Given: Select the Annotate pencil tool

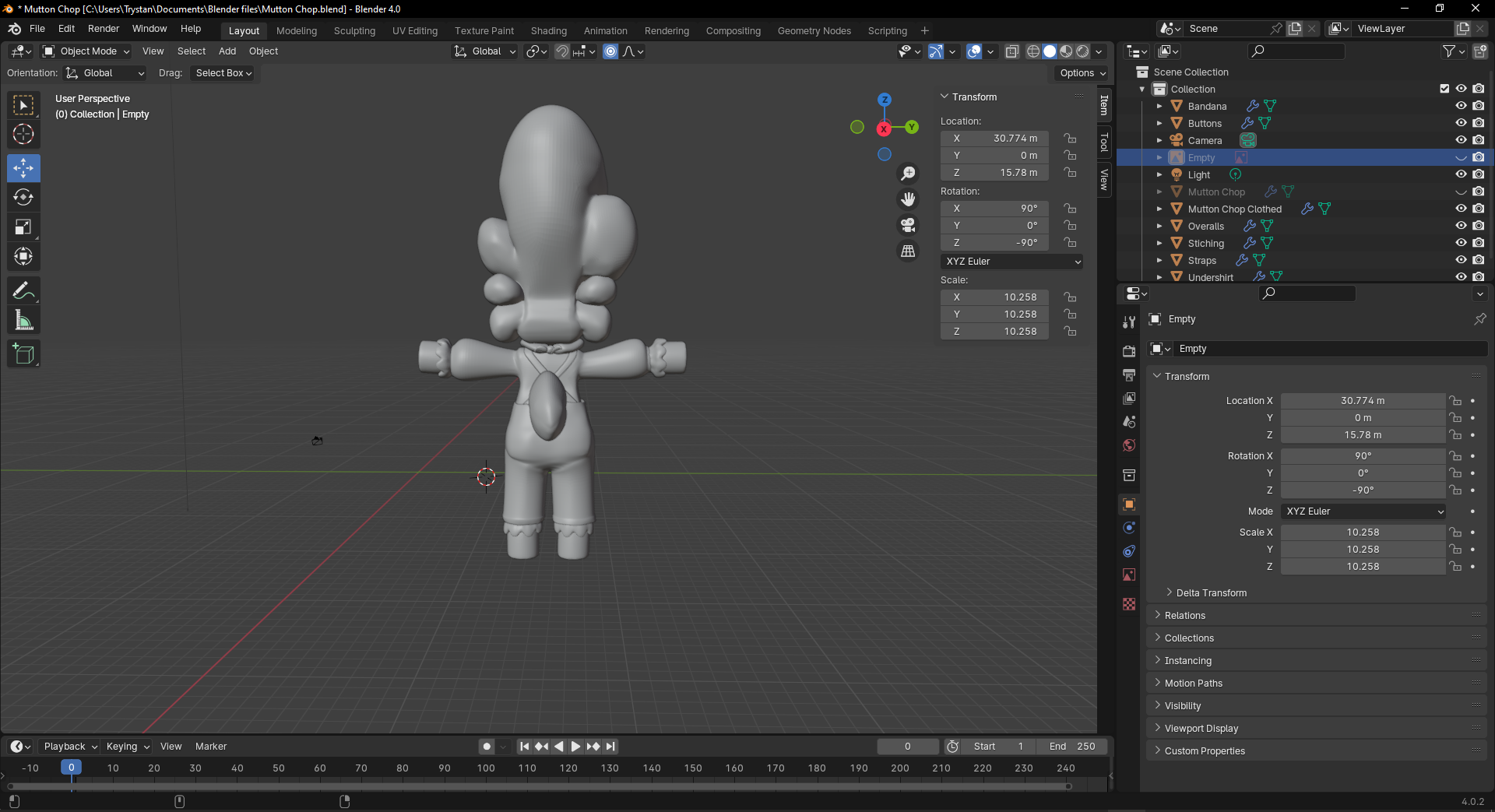Looking at the screenshot, I should click(x=23, y=290).
